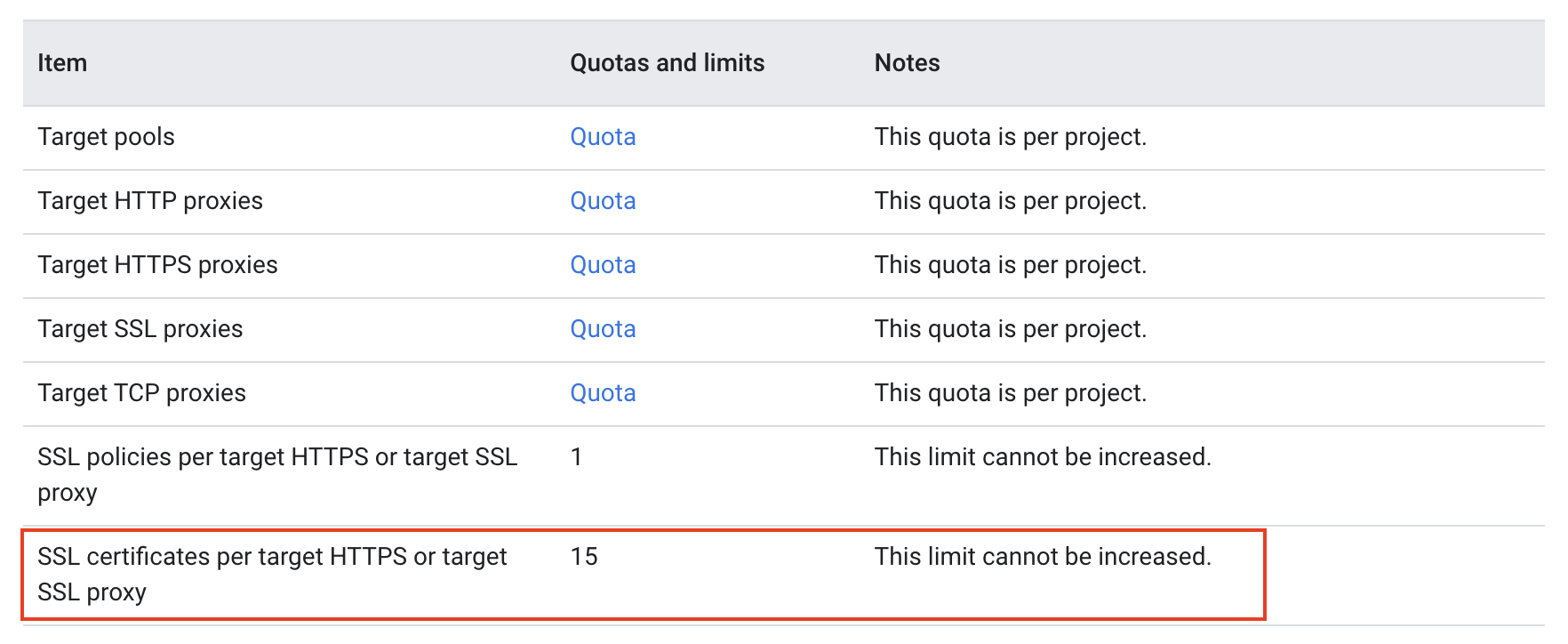Click the Item column header
The image size is (1568, 644).
(x=62, y=63)
